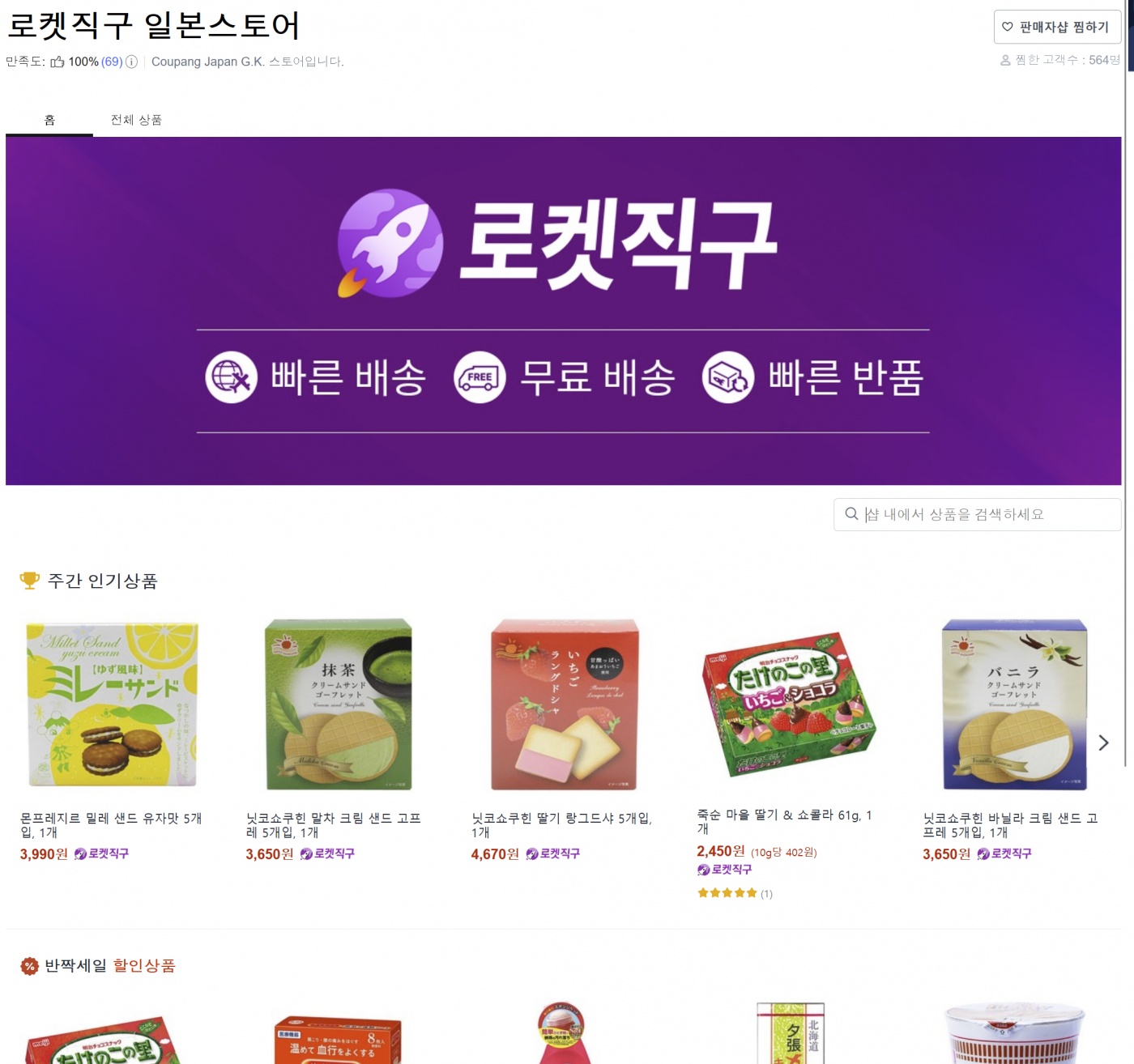Image resolution: width=1134 pixels, height=1064 pixels.
Task: Click the page vertical scrollbar
Action: [x=1128, y=385]
